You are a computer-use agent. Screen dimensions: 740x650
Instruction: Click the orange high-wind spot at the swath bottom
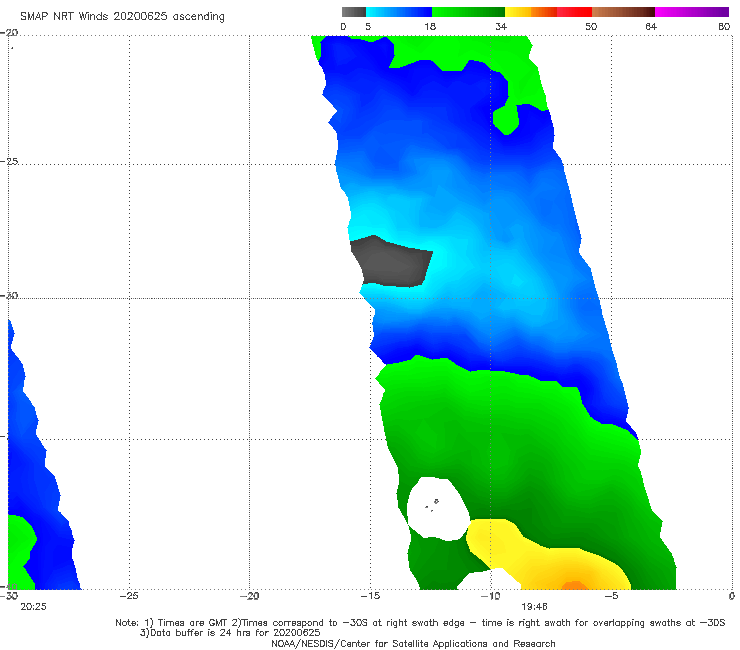(573, 585)
